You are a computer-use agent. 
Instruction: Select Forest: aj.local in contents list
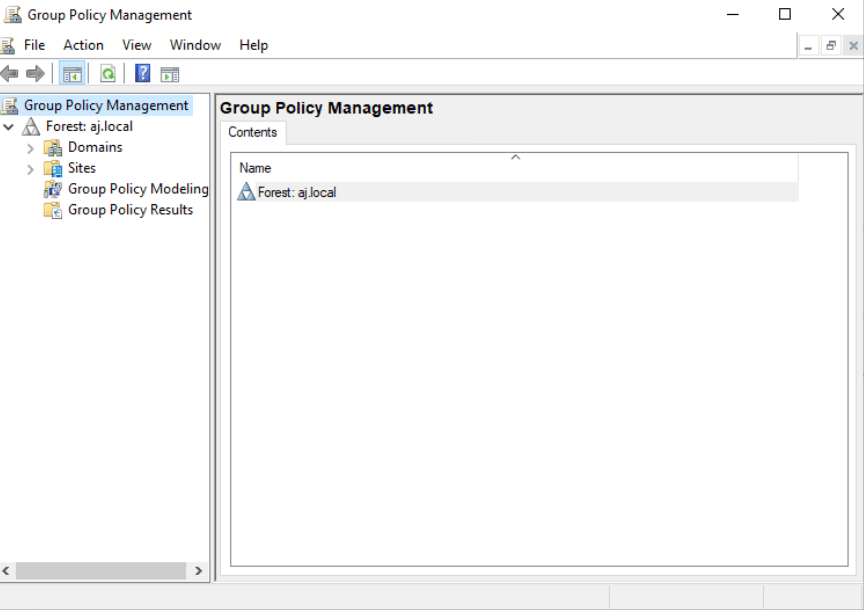pos(296,192)
